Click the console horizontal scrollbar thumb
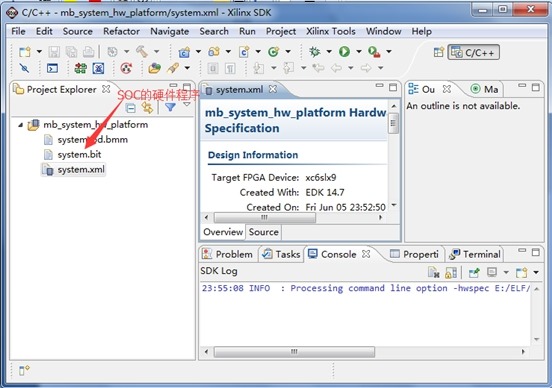The width and height of the screenshot is (552, 388). [x=294, y=351]
